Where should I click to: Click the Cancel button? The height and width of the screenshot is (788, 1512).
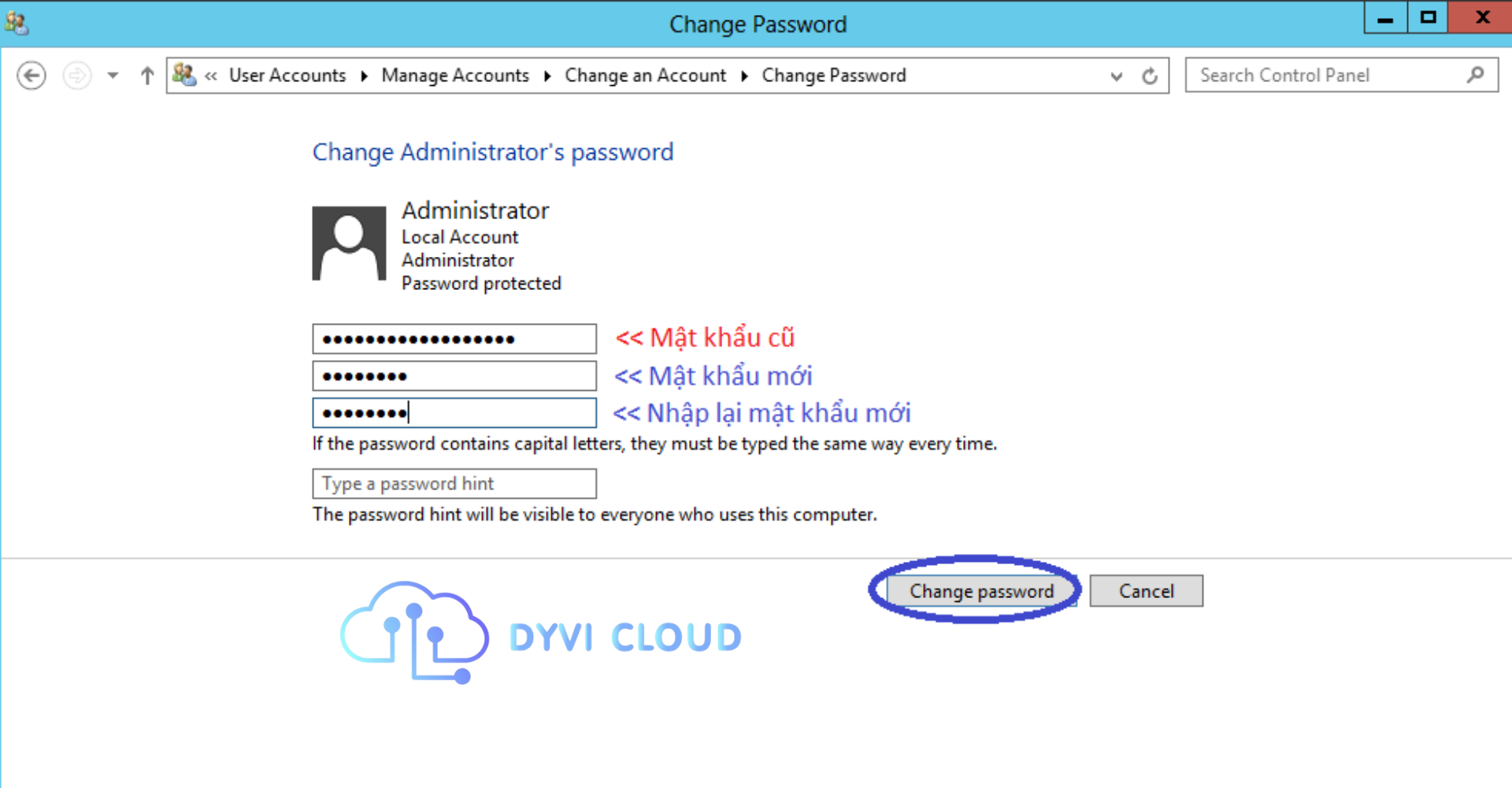tap(1146, 590)
